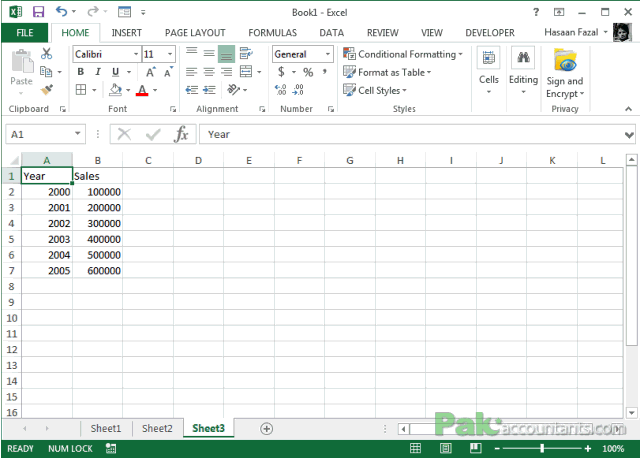Click the Wrap Text icon
Viewport: 640px width, 458px height.
pyautogui.click(x=246, y=53)
